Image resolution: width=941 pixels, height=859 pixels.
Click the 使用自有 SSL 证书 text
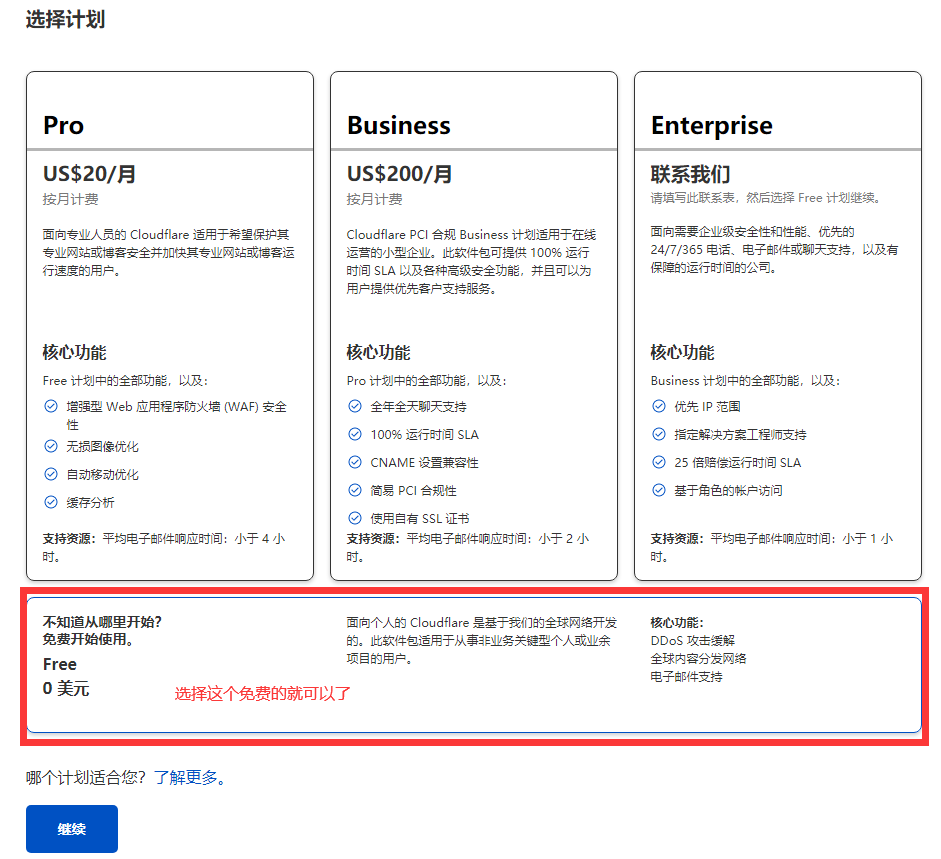[419, 519]
